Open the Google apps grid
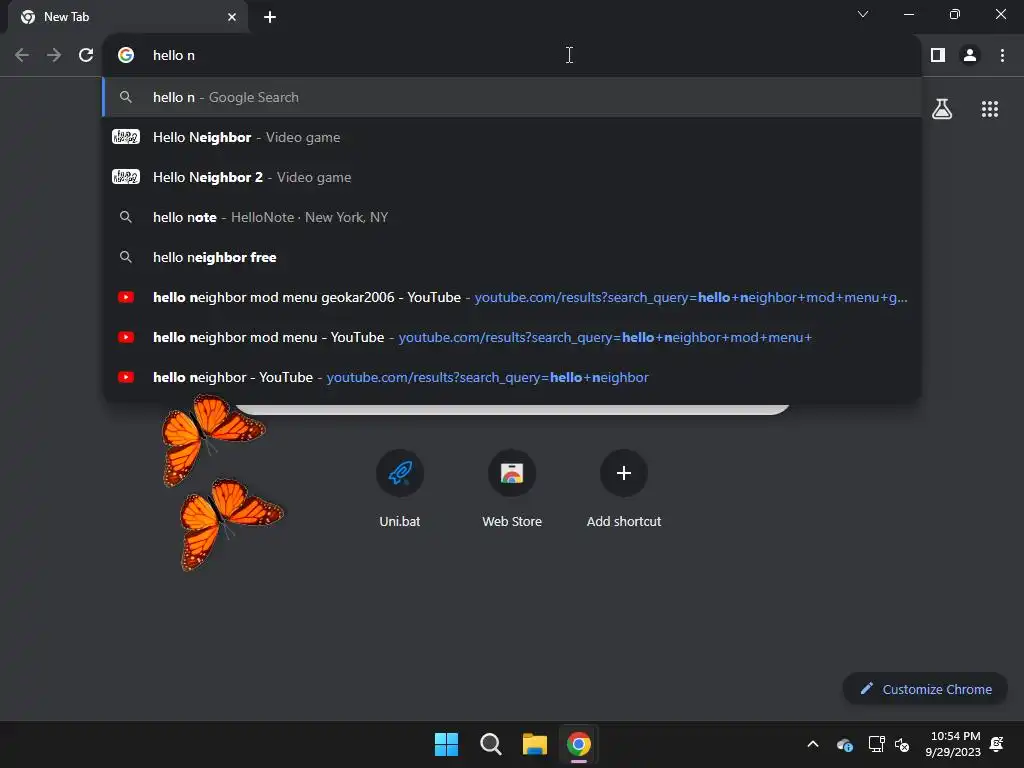This screenshot has width=1024, height=768. point(990,109)
